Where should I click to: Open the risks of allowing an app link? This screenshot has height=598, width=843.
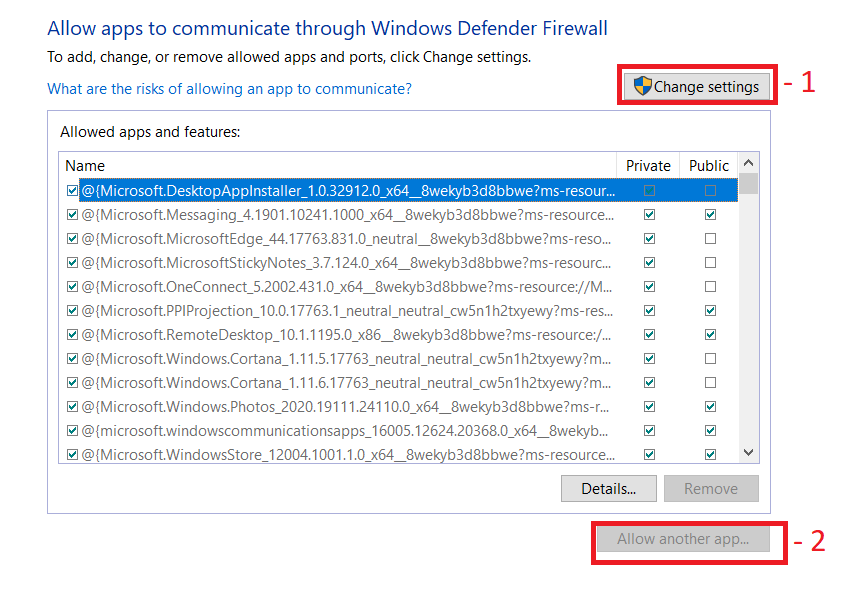coord(229,89)
